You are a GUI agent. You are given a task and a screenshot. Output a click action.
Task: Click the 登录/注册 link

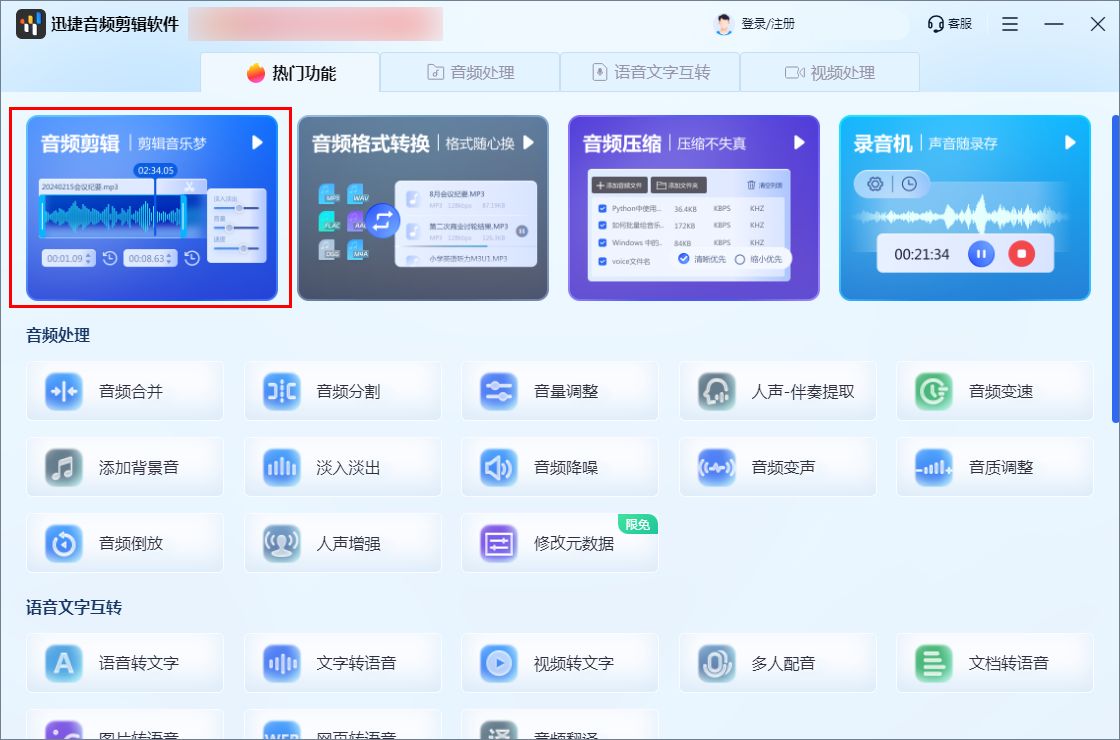(768, 24)
